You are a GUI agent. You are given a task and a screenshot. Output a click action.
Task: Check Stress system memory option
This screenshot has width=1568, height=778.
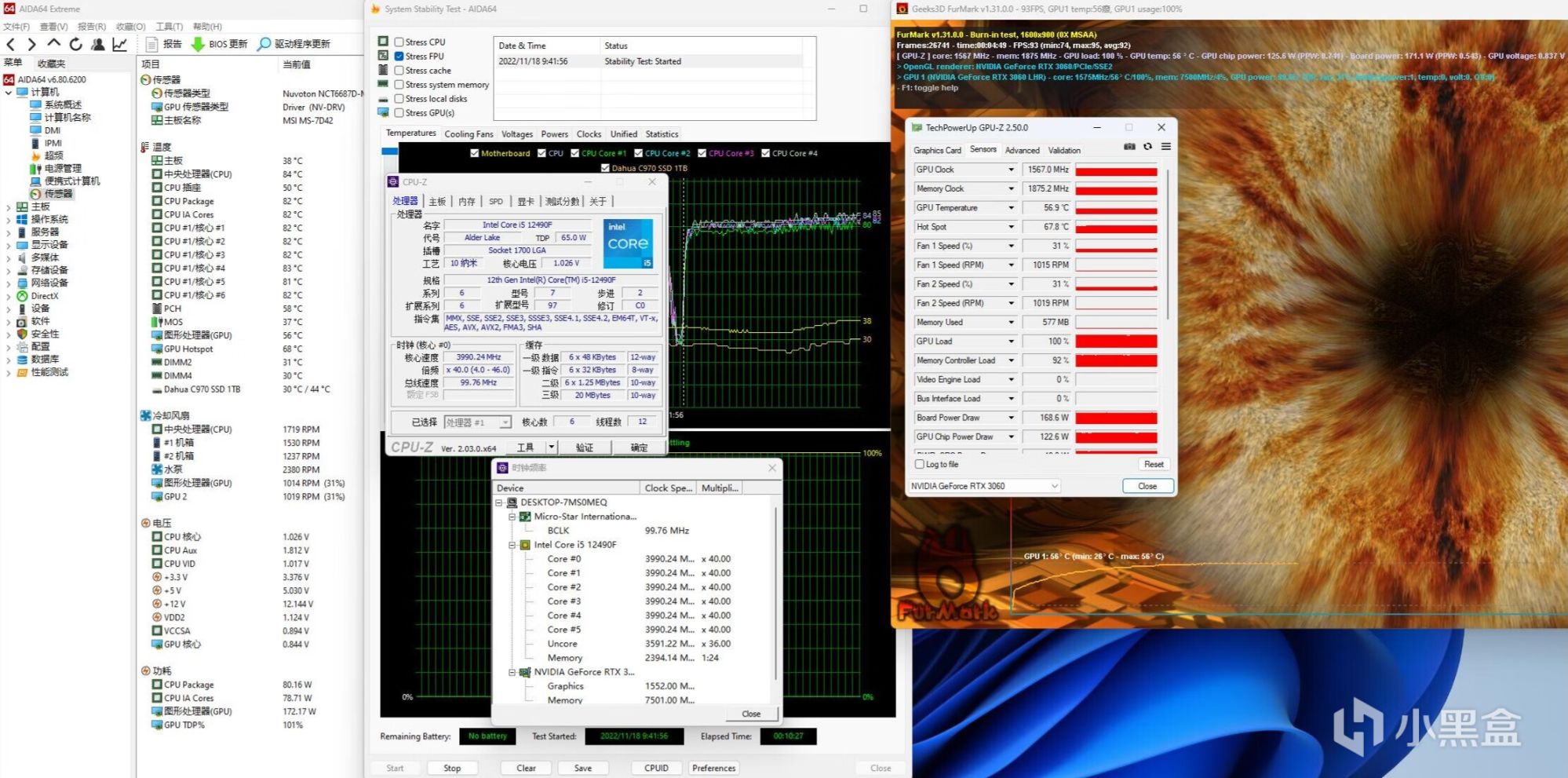[399, 85]
